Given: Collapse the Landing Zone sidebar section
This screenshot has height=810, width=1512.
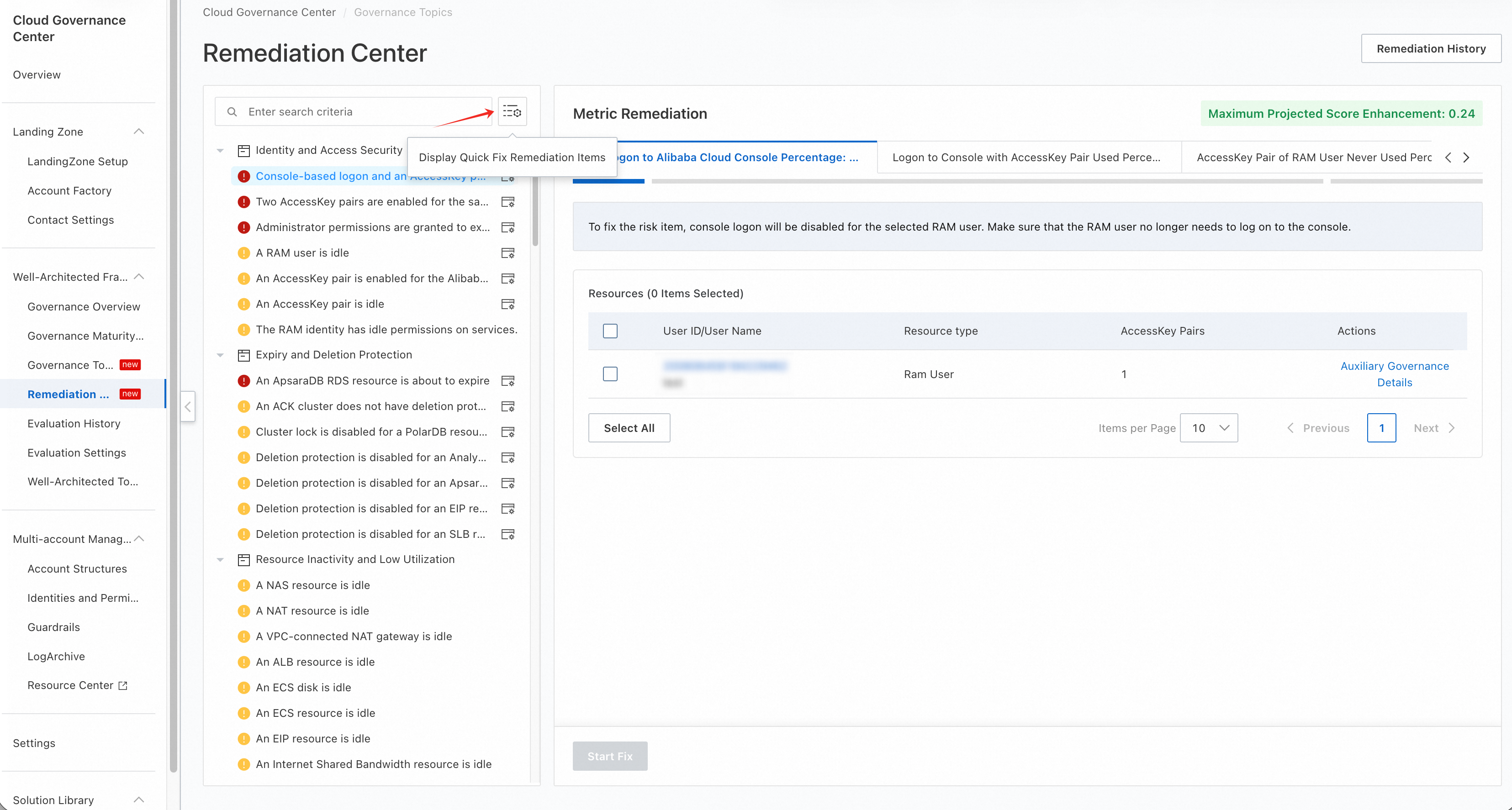Looking at the screenshot, I should coord(139,131).
